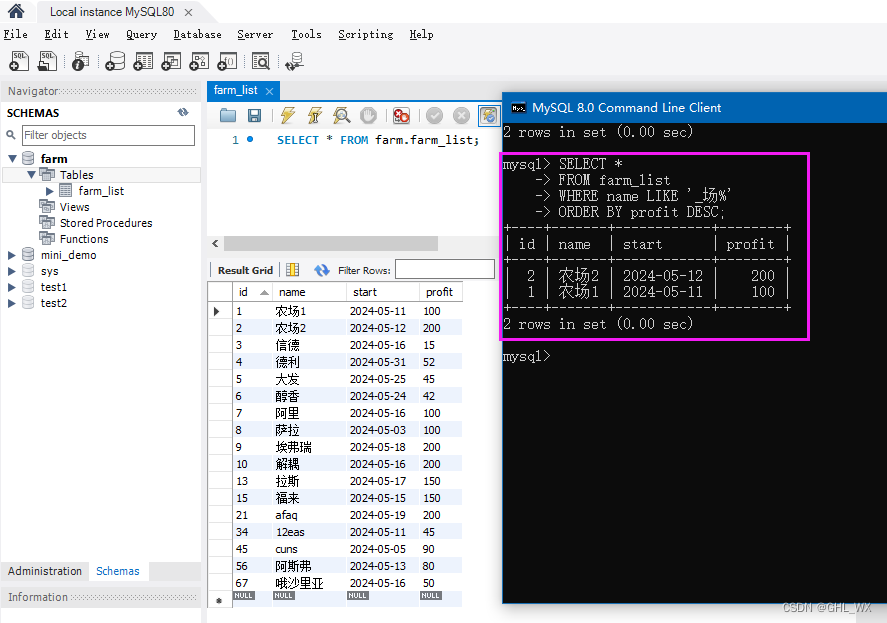Viewport: 887px width, 623px height.
Task: Commit transaction checkmark icon
Action: coord(434,115)
